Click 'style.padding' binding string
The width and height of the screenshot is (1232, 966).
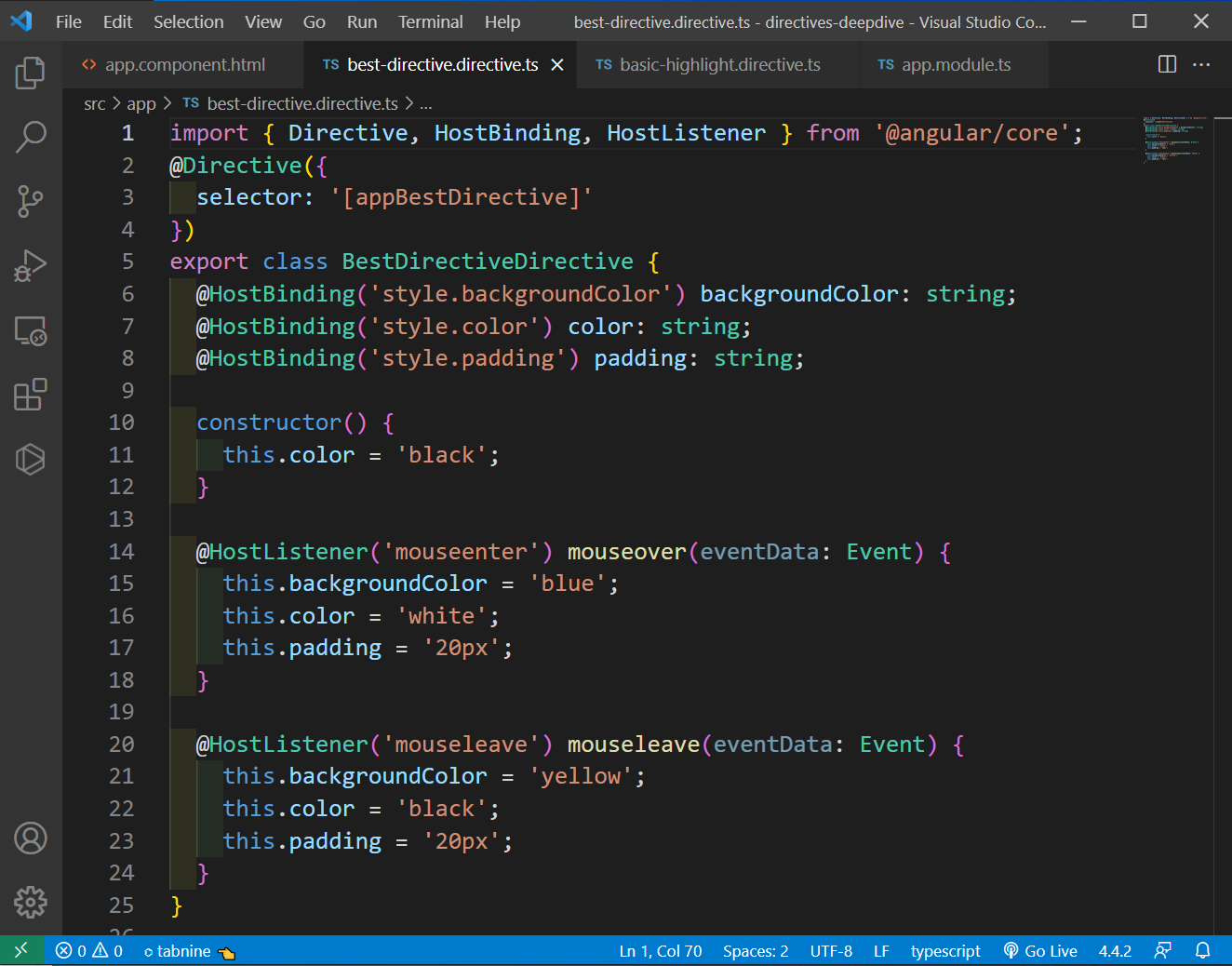pyautogui.click(x=467, y=358)
